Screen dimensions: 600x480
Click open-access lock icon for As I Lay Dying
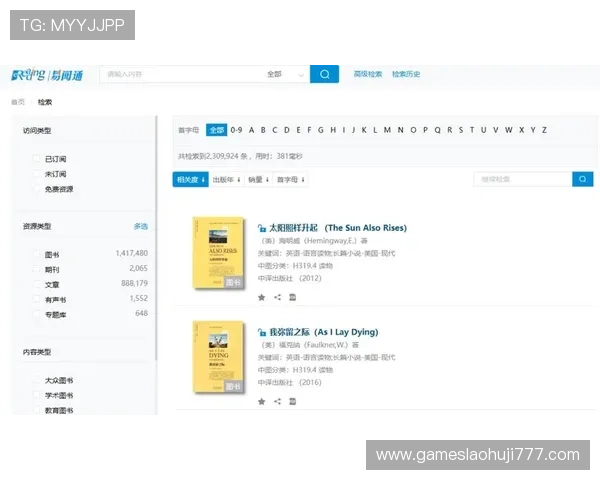[262, 332]
